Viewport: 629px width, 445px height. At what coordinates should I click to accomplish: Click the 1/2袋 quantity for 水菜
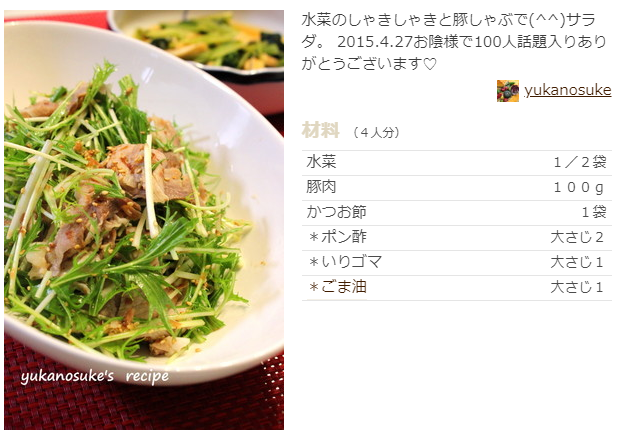(580, 163)
